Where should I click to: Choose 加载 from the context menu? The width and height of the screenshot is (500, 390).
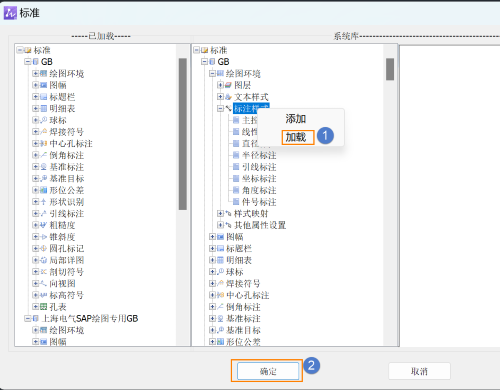pos(295,137)
